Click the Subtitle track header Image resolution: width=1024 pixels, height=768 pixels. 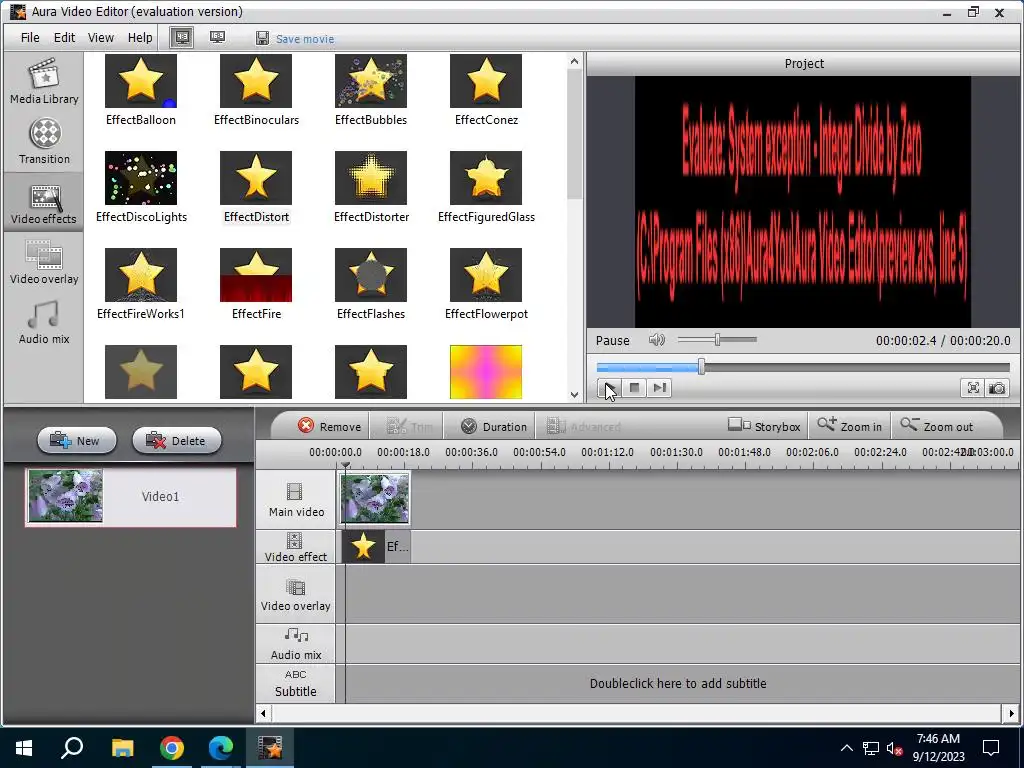tap(296, 684)
